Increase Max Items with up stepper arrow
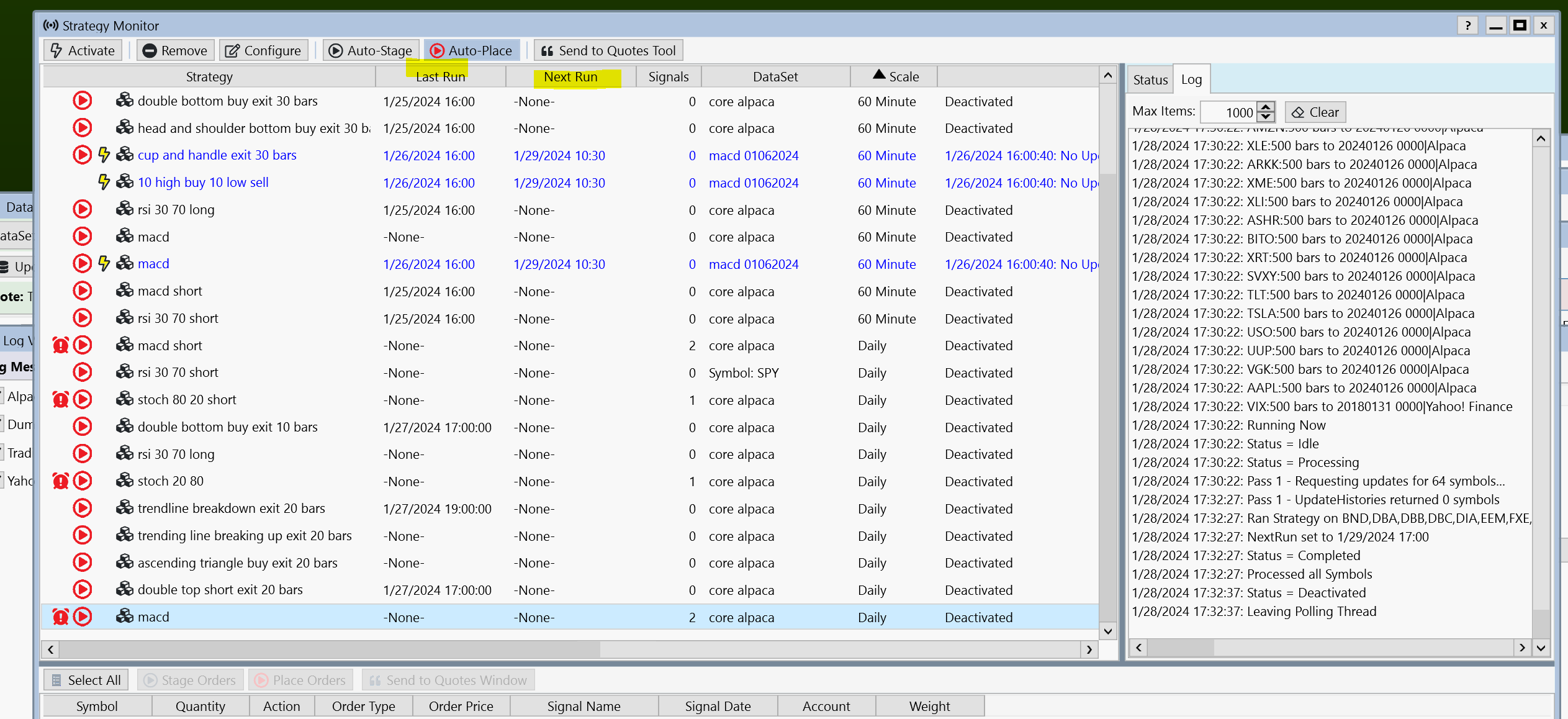 click(x=1266, y=107)
